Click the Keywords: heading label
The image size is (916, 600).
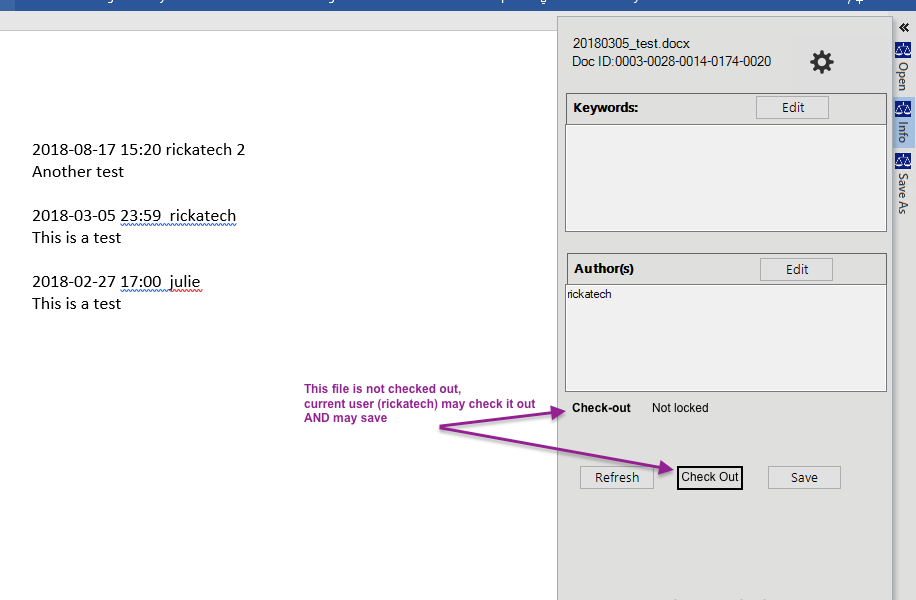(x=606, y=107)
